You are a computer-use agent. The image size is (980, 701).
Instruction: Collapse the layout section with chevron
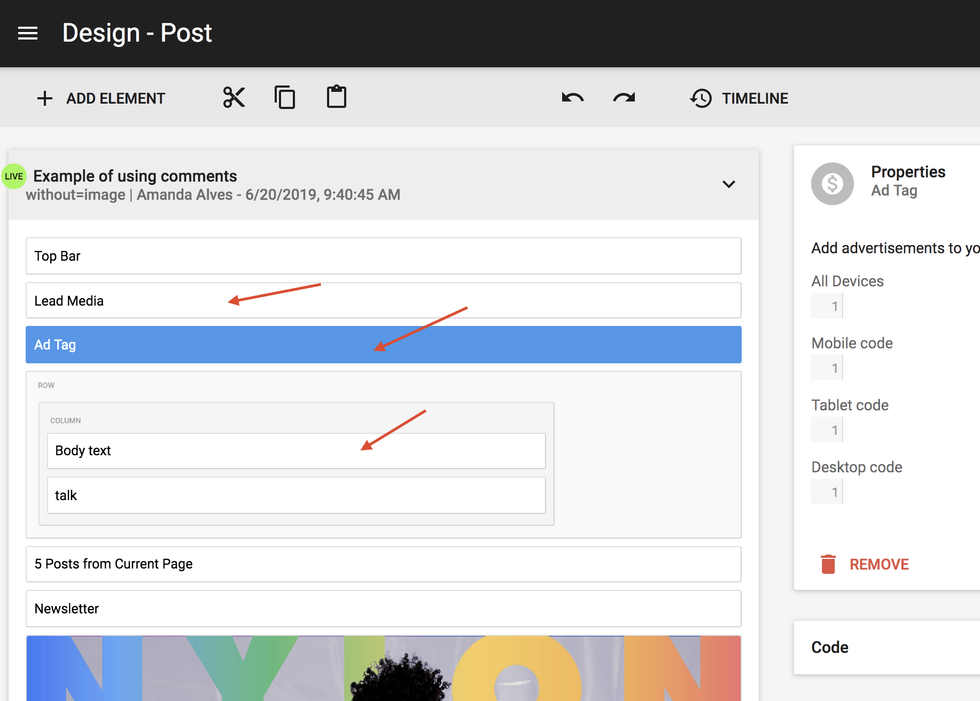729,184
